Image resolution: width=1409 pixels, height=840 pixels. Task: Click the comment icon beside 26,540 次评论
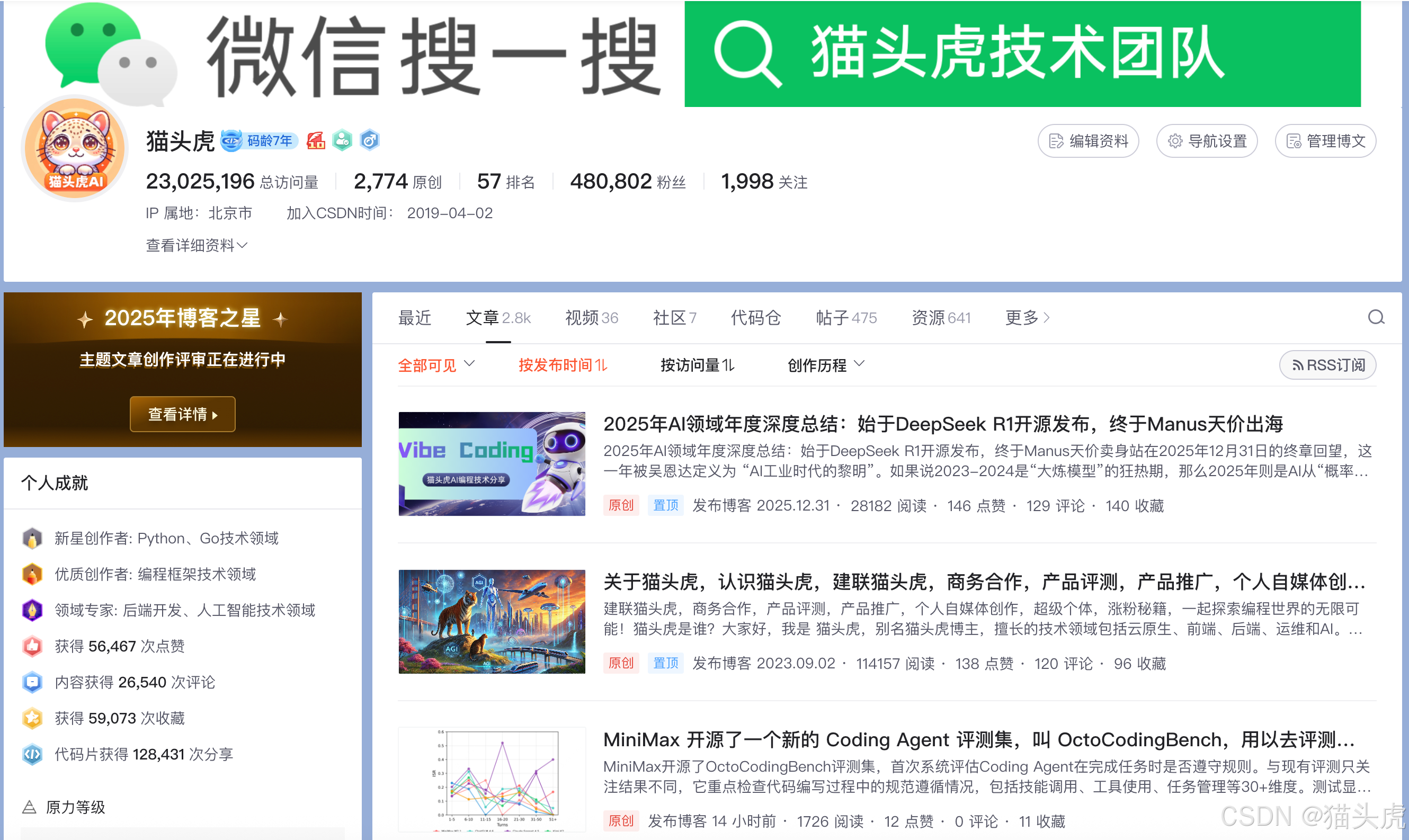(32, 682)
